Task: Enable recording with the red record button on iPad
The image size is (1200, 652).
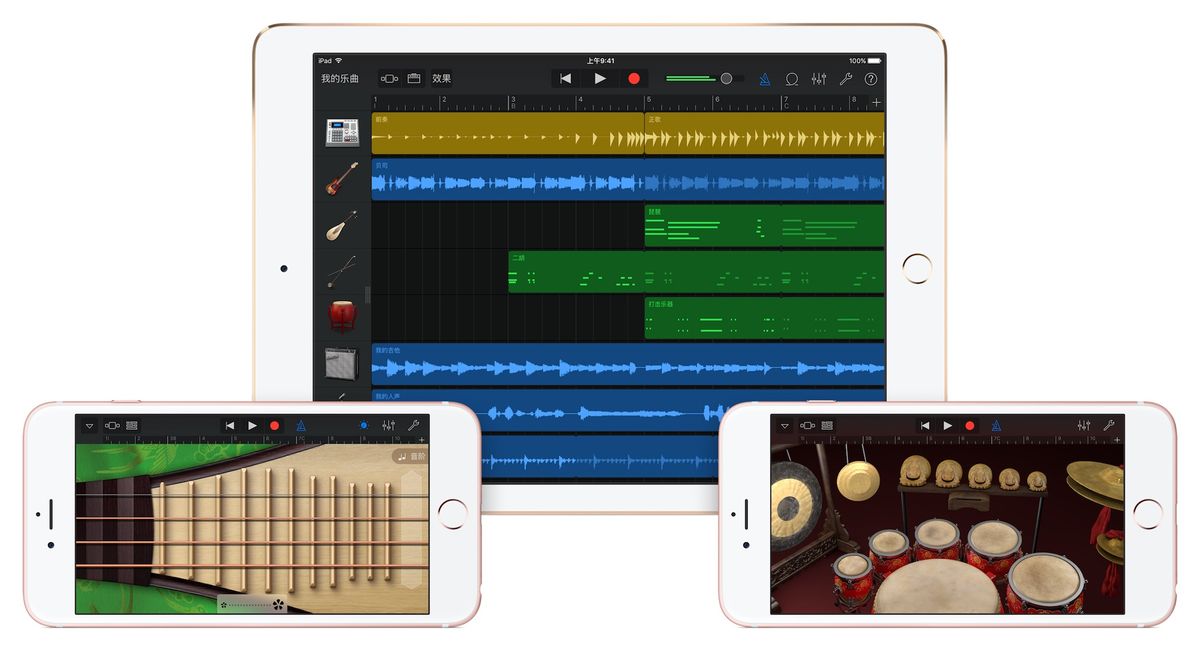Action: click(636, 78)
